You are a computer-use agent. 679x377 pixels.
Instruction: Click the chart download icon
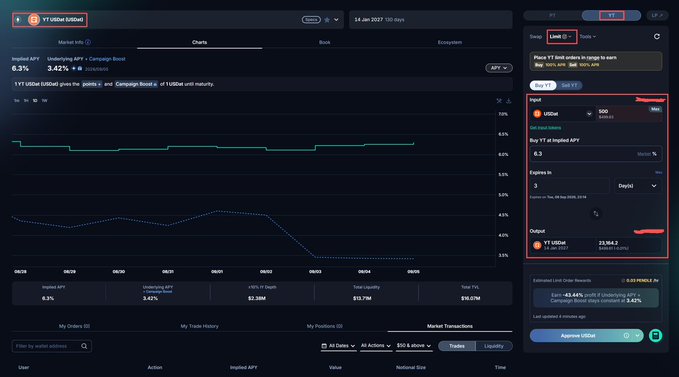click(508, 100)
